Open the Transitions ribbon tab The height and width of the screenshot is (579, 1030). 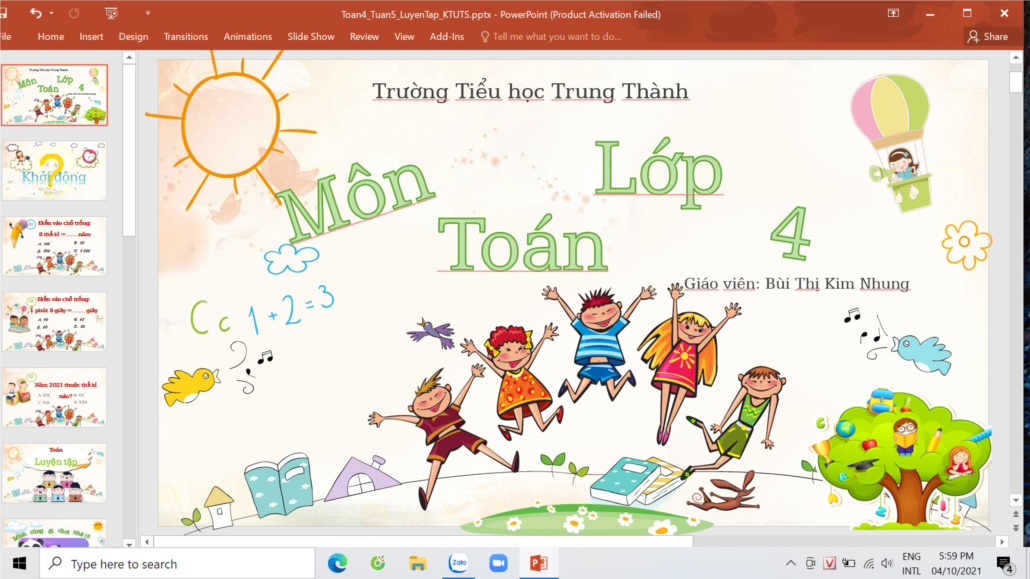click(186, 37)
